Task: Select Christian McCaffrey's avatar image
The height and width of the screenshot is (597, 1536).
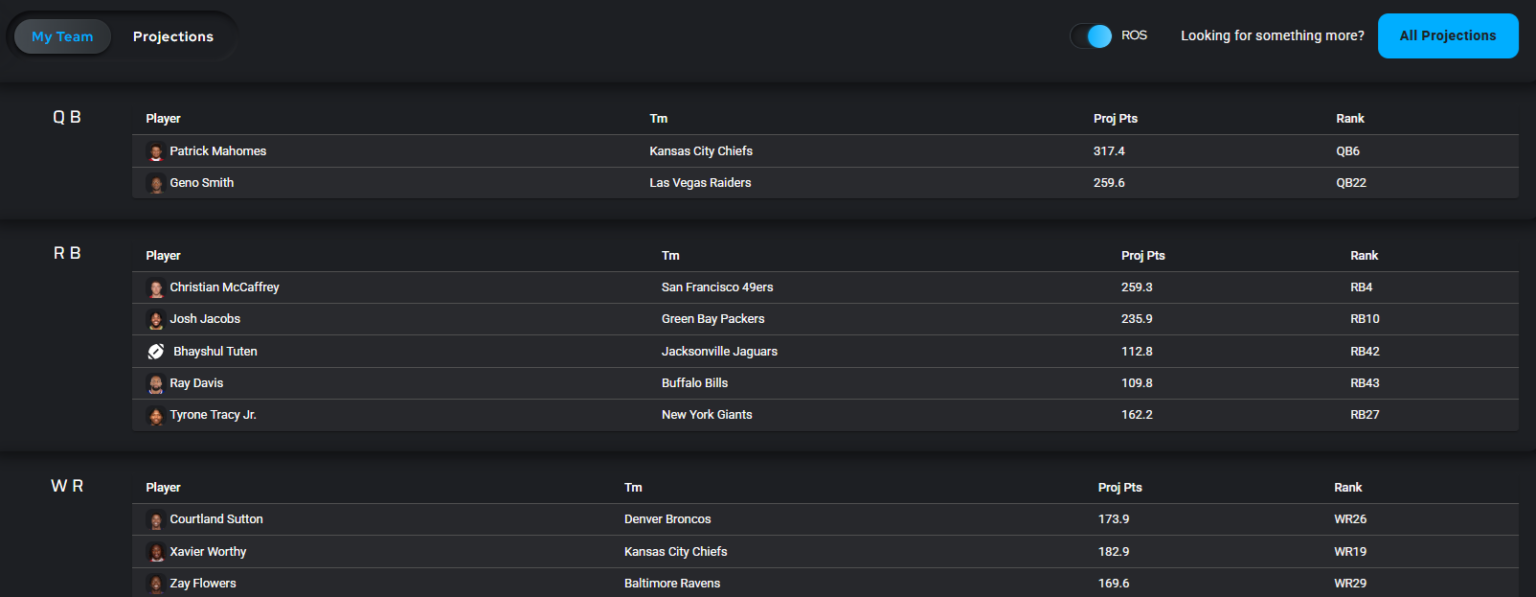Action: (156, 287)
